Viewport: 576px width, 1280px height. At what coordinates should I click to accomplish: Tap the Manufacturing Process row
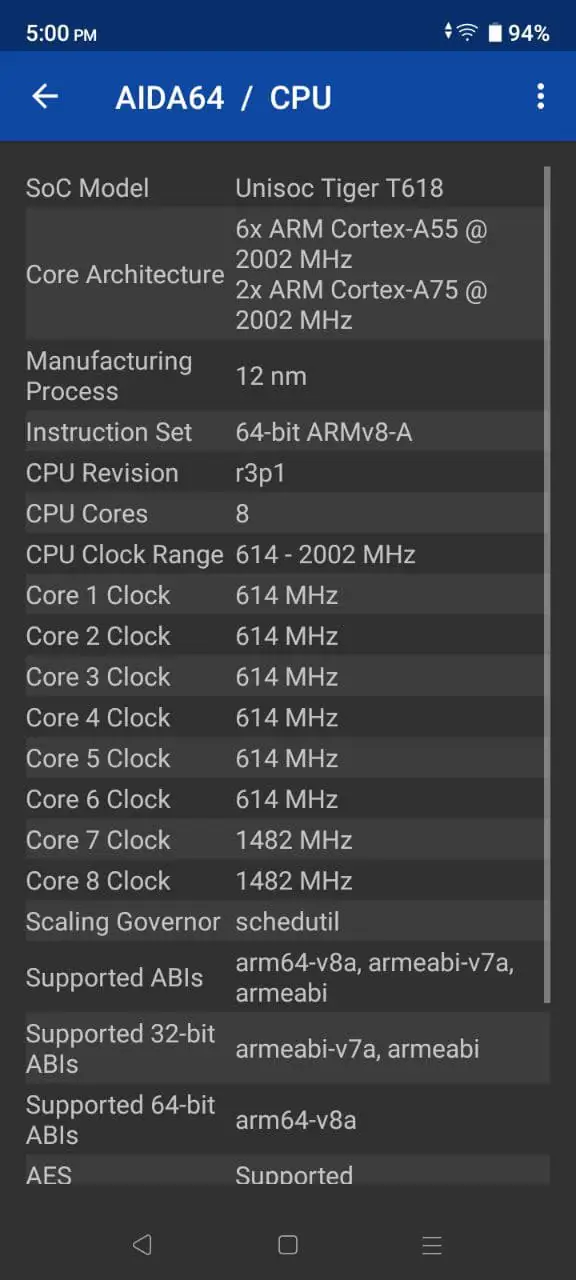(286, 376)
